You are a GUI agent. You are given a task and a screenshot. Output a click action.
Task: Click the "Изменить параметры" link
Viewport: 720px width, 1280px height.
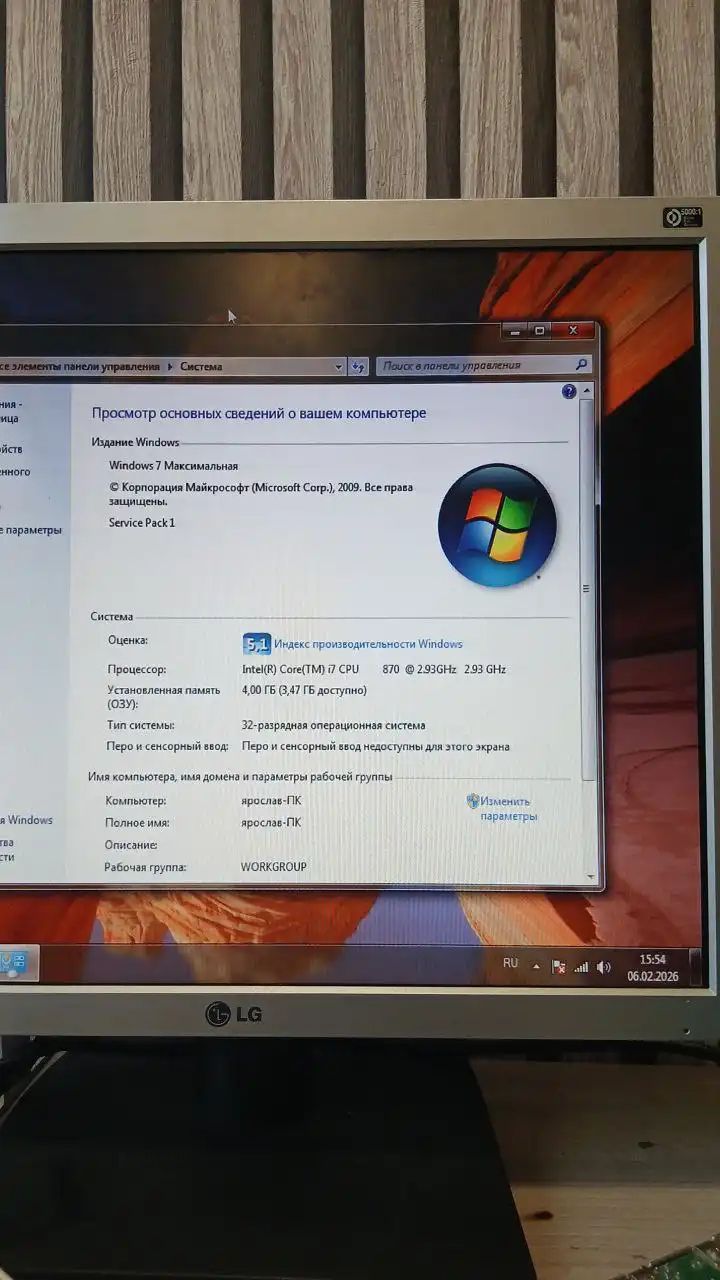pyautogui.click(x=507, y=808)
